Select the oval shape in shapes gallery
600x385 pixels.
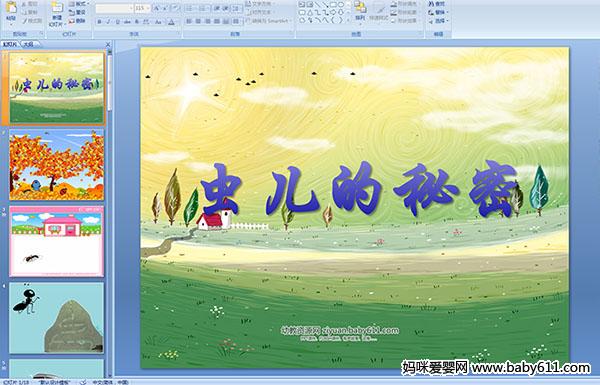pyautogui.click(x=340, y=4)
